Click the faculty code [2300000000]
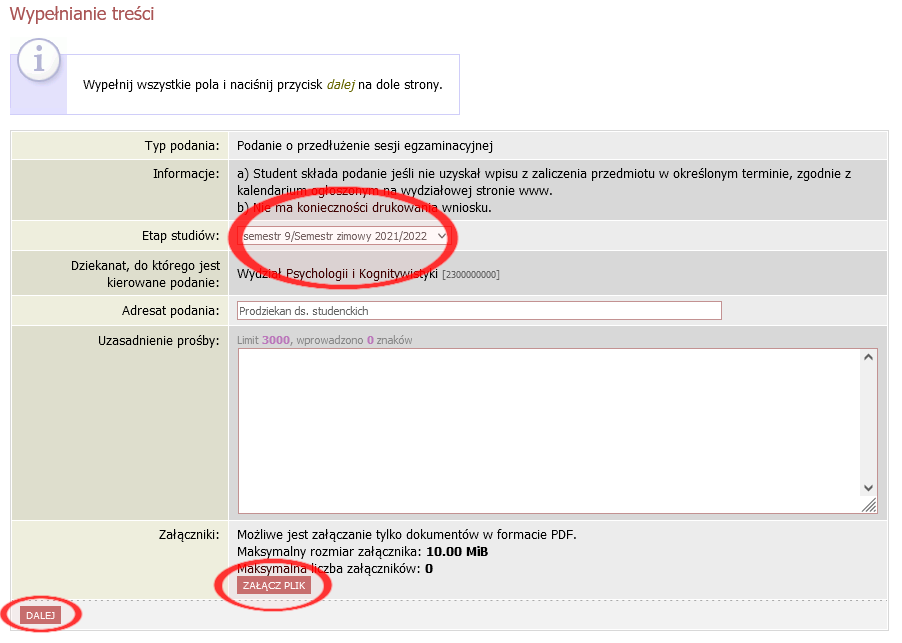This screenshot has height=643, width=902. click(x=471, y=274)
